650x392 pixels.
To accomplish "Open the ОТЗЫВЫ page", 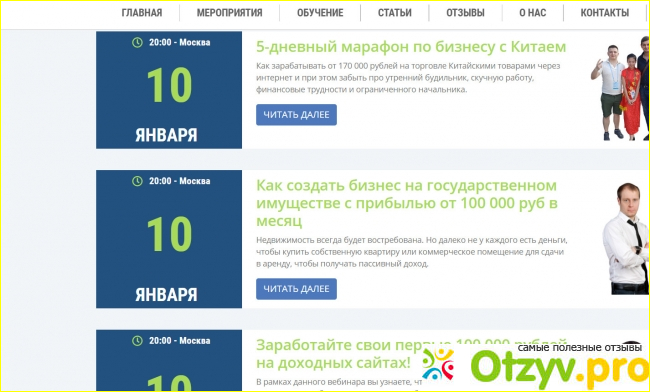I will tap(465, 13).
